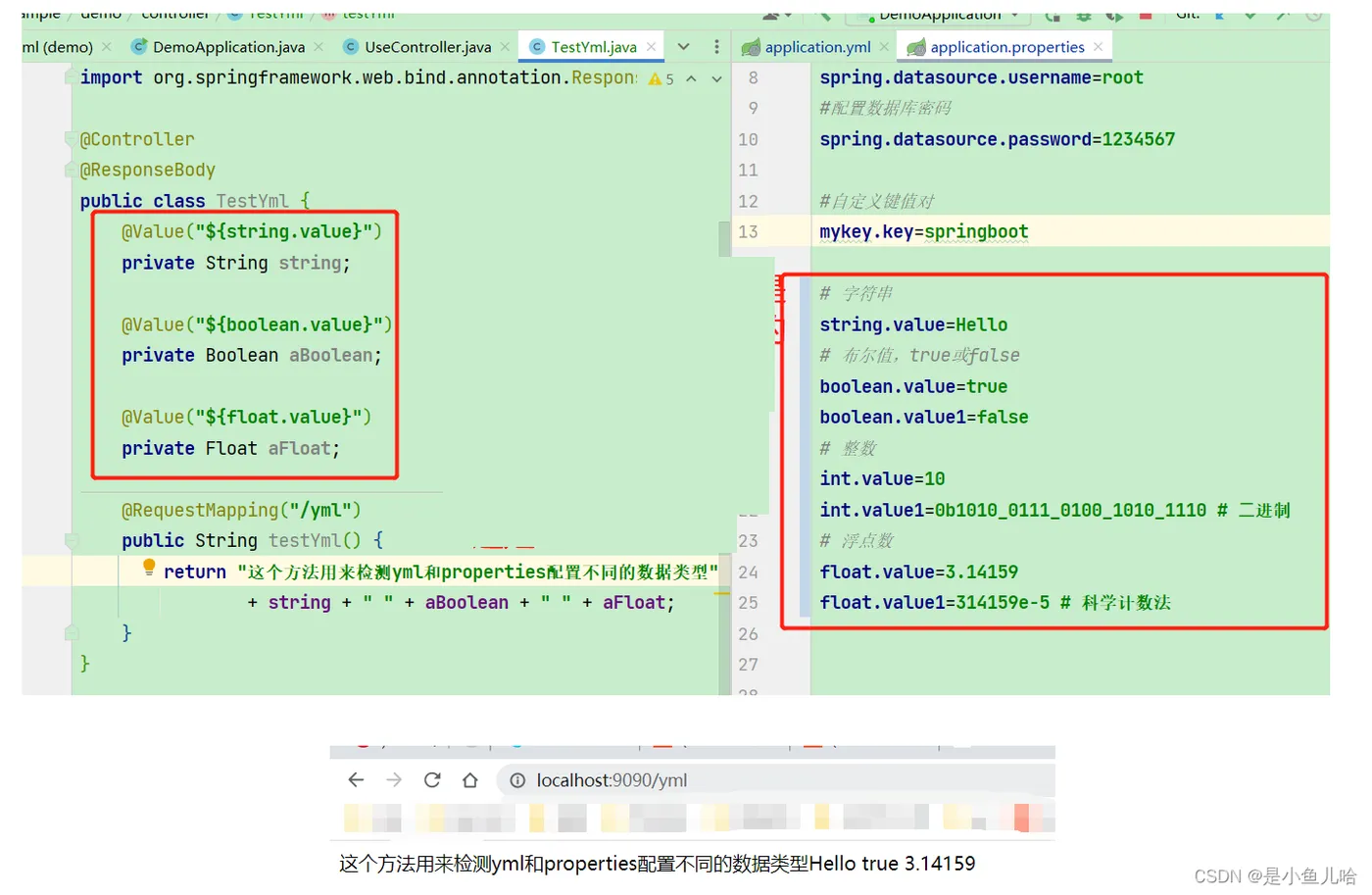1372x895 pixels.
Task: Collapse the import statements fold marker
Action: [71, 77]
